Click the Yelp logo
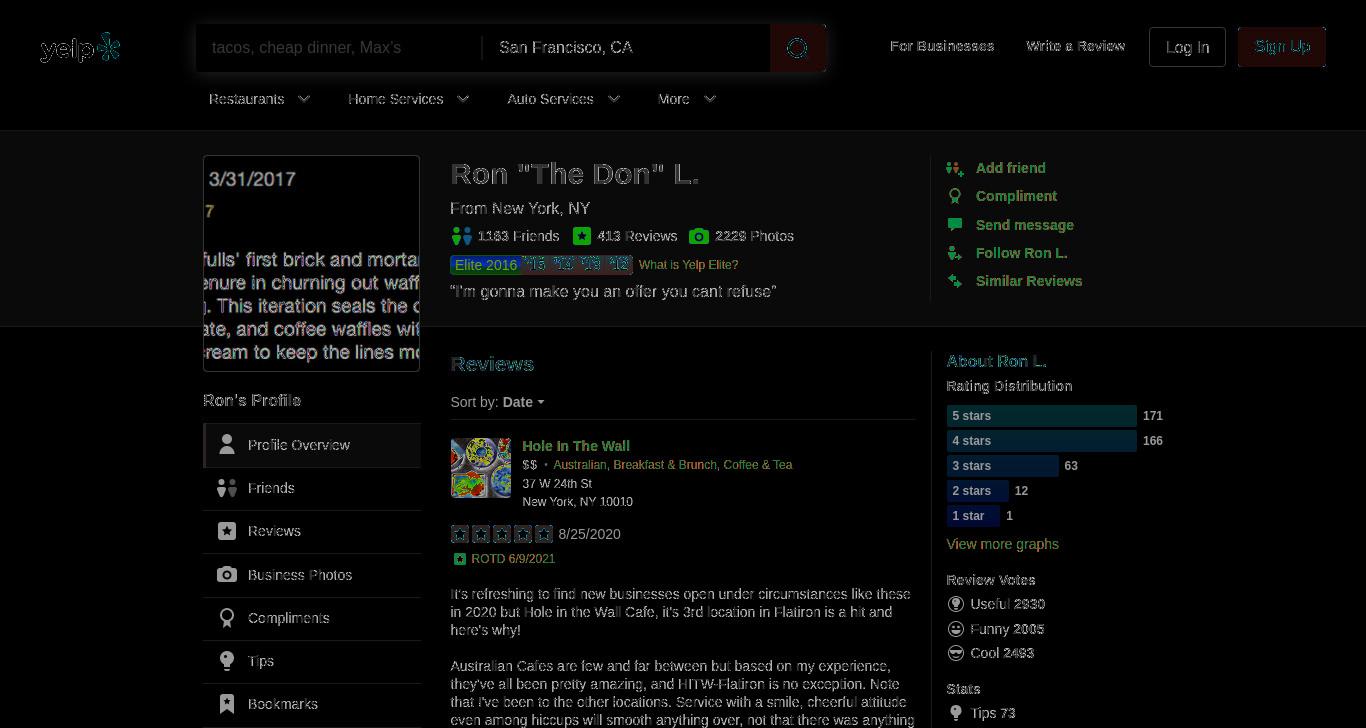This screenshot has width=1366, height=728. coord(80,48)
